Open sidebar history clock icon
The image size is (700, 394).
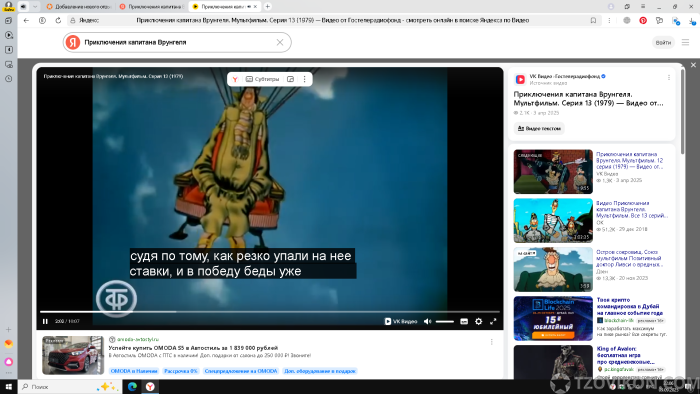[8, 79]
